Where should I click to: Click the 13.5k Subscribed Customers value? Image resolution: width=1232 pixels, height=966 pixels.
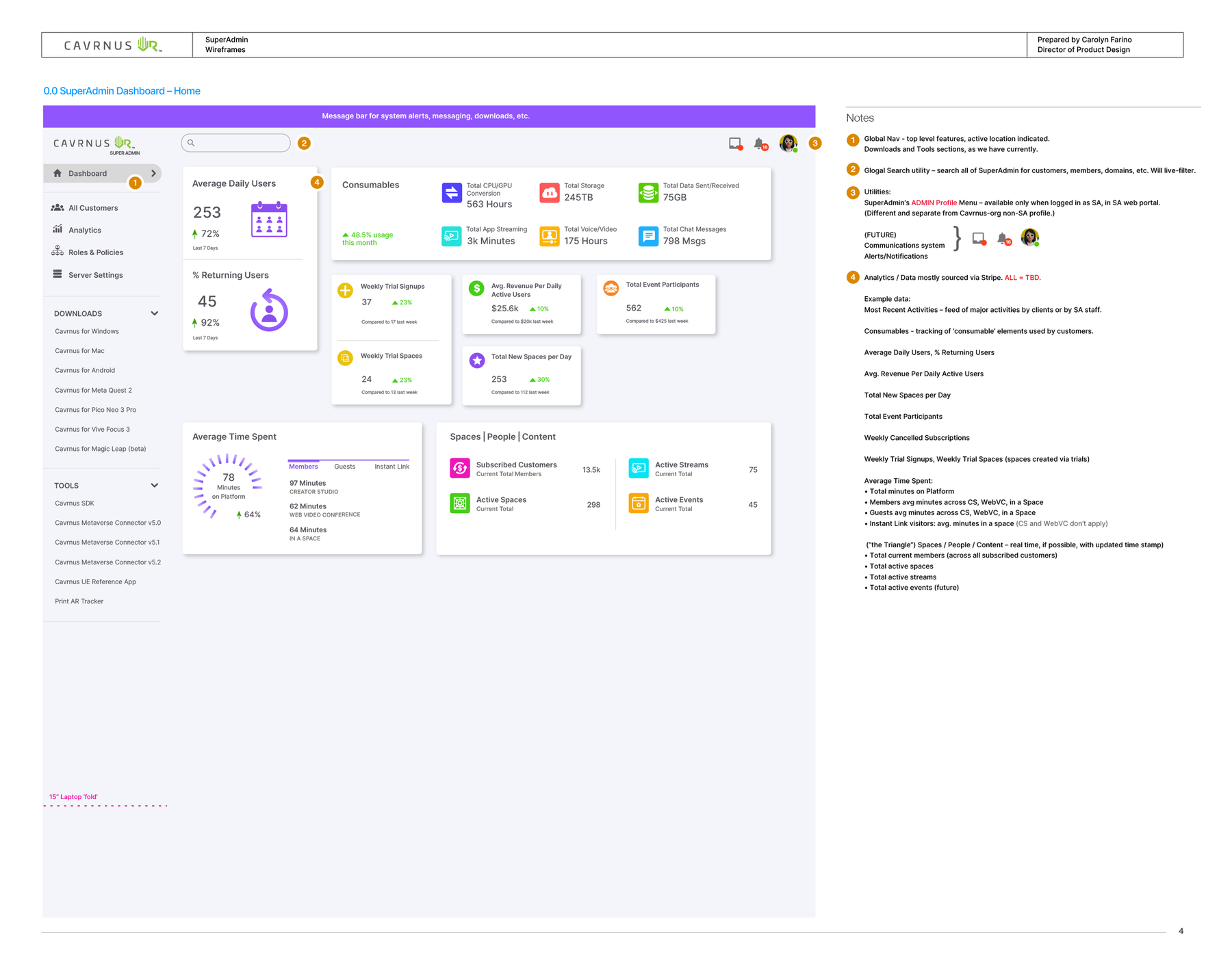(x=591, y=470)
